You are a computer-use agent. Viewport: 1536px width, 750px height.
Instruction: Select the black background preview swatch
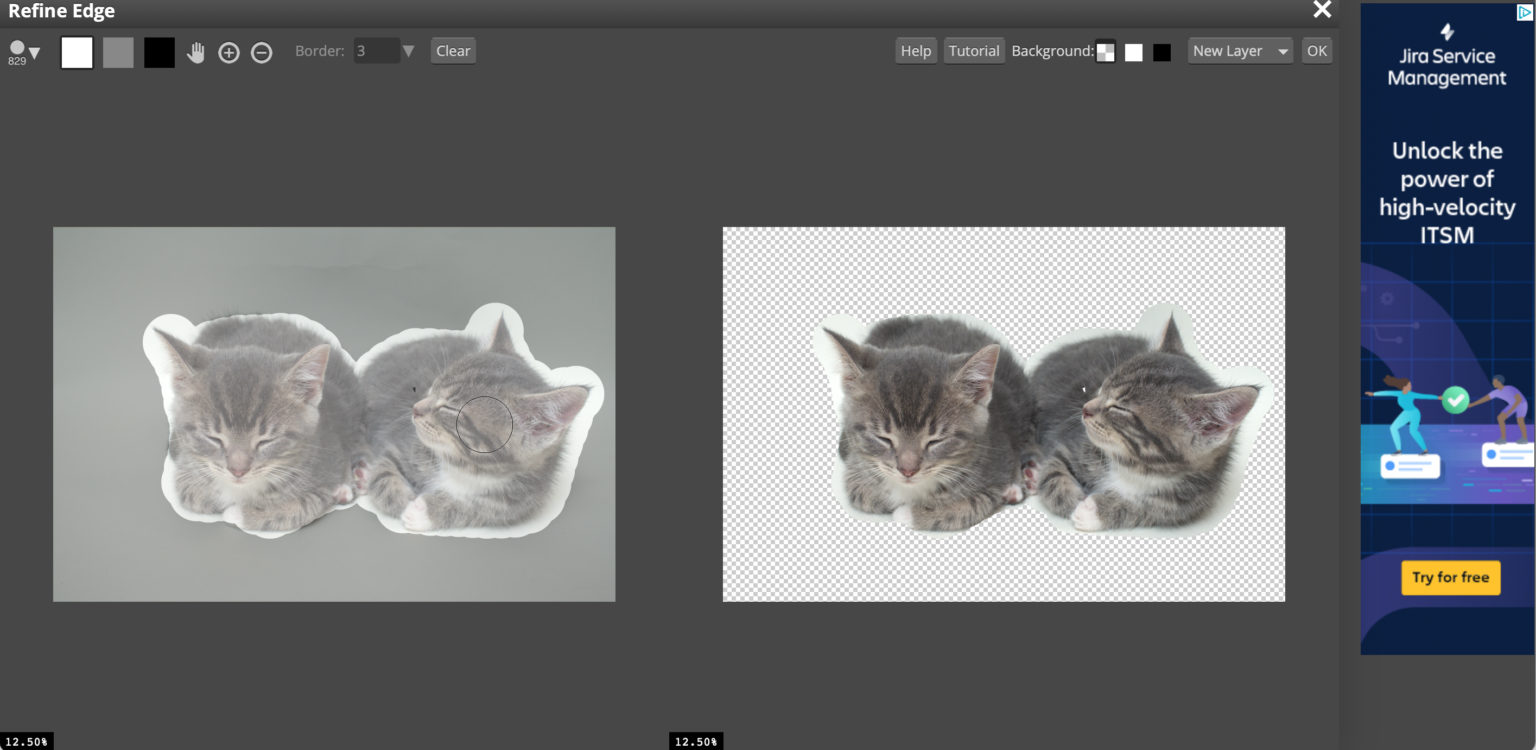point(1161,50)
